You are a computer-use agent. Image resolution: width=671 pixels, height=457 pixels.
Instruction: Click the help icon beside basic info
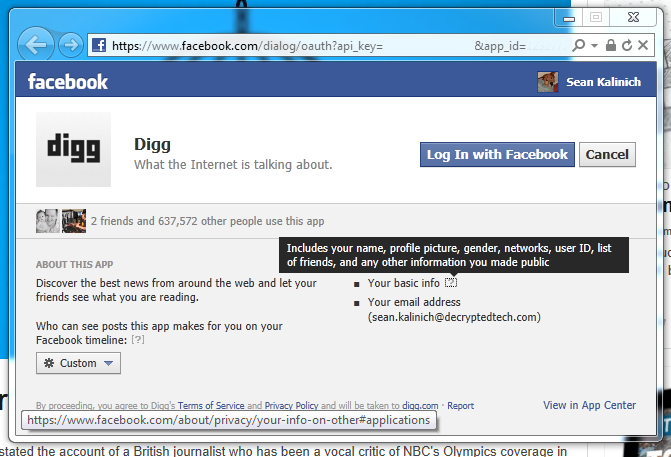pyautogui.click(x=451, y=283)
